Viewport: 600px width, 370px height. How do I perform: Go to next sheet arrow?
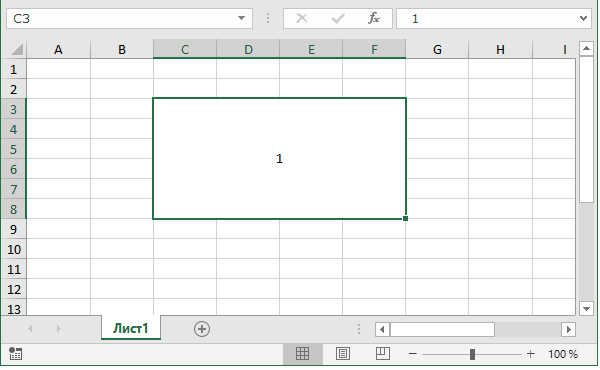[x=58, y=329]
